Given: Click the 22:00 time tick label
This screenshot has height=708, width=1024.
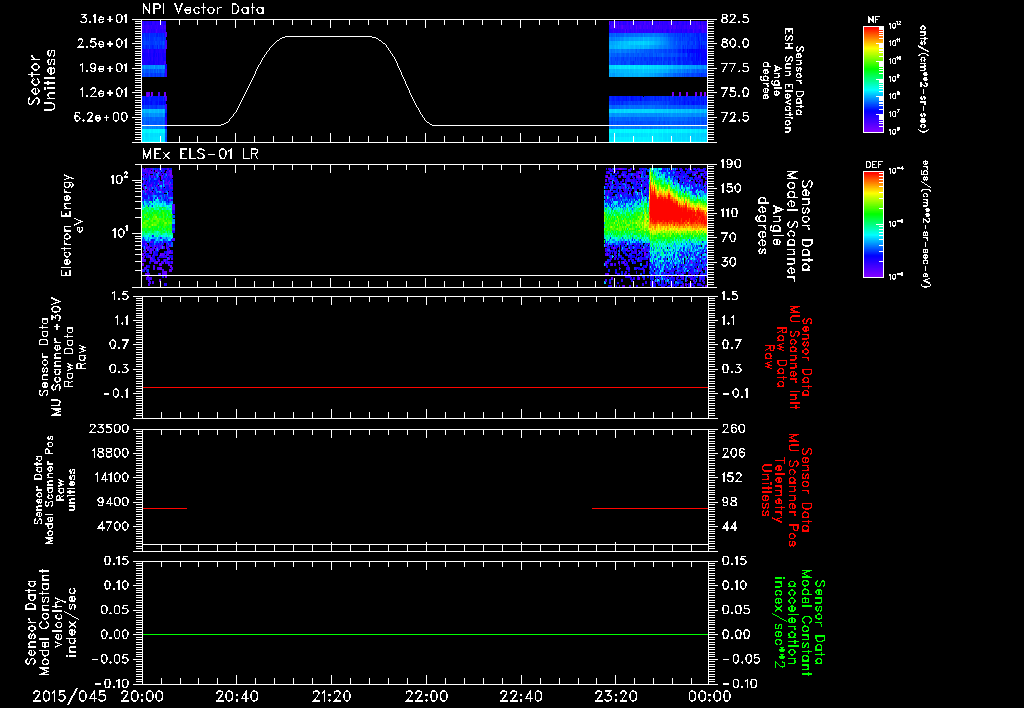Looking at the screenshot, I should 426,696.
